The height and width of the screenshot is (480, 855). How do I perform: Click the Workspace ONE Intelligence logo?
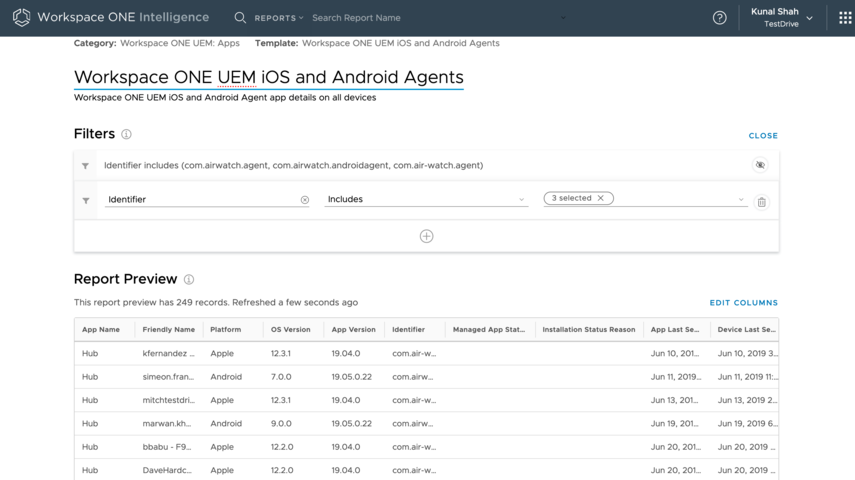click(x=21, y=18)
